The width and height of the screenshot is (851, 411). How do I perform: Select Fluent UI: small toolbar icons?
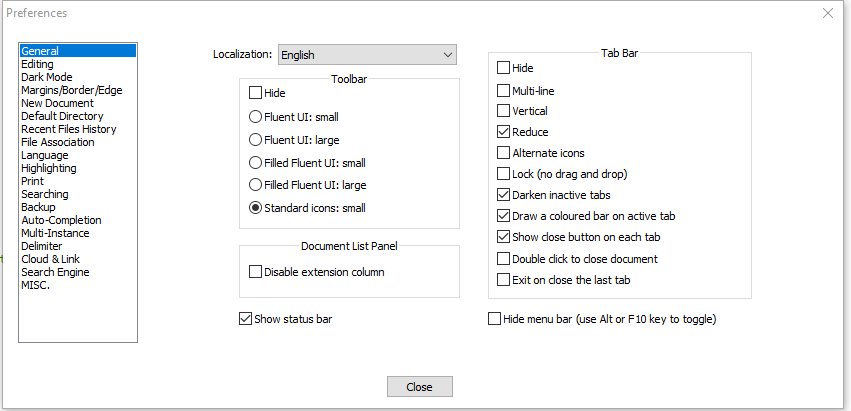coord(256,116)
